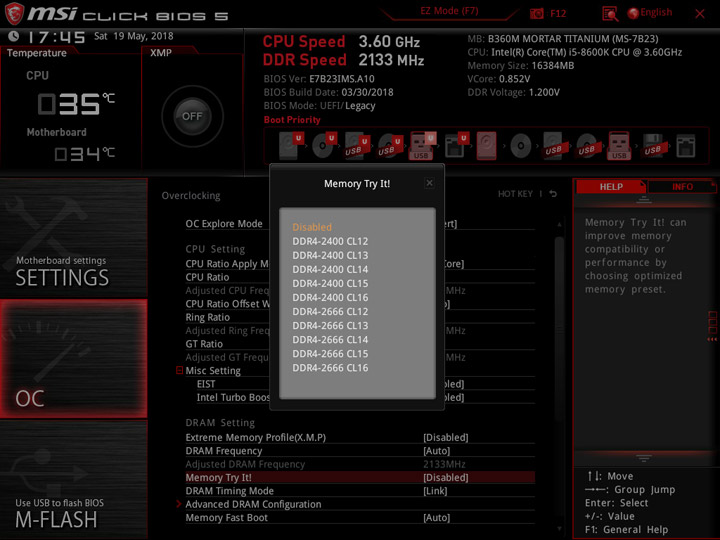Choose DDR4-2666 CL16 preset
The height and width of the screenshot is (540, 720).
330,368
